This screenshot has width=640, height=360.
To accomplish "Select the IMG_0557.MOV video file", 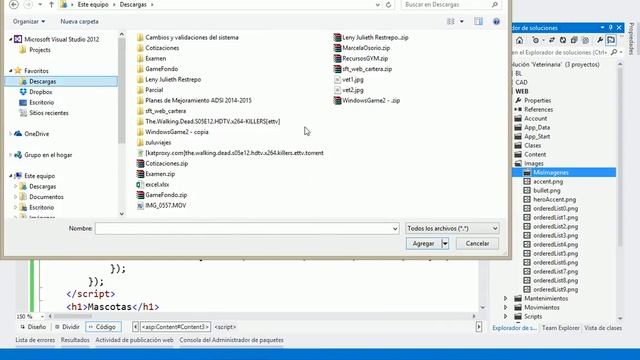I will pyautogui.click(x=161, y=205).
